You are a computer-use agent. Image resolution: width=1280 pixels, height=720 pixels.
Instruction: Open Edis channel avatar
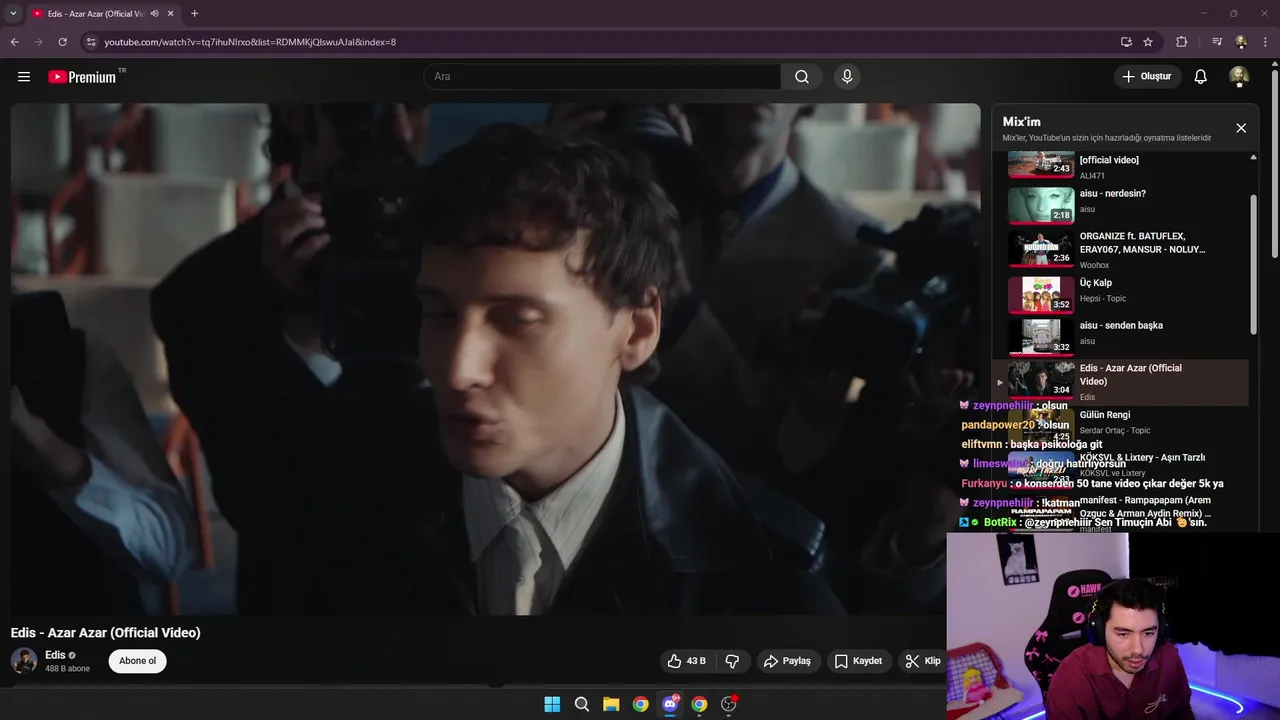coord(24,661)
